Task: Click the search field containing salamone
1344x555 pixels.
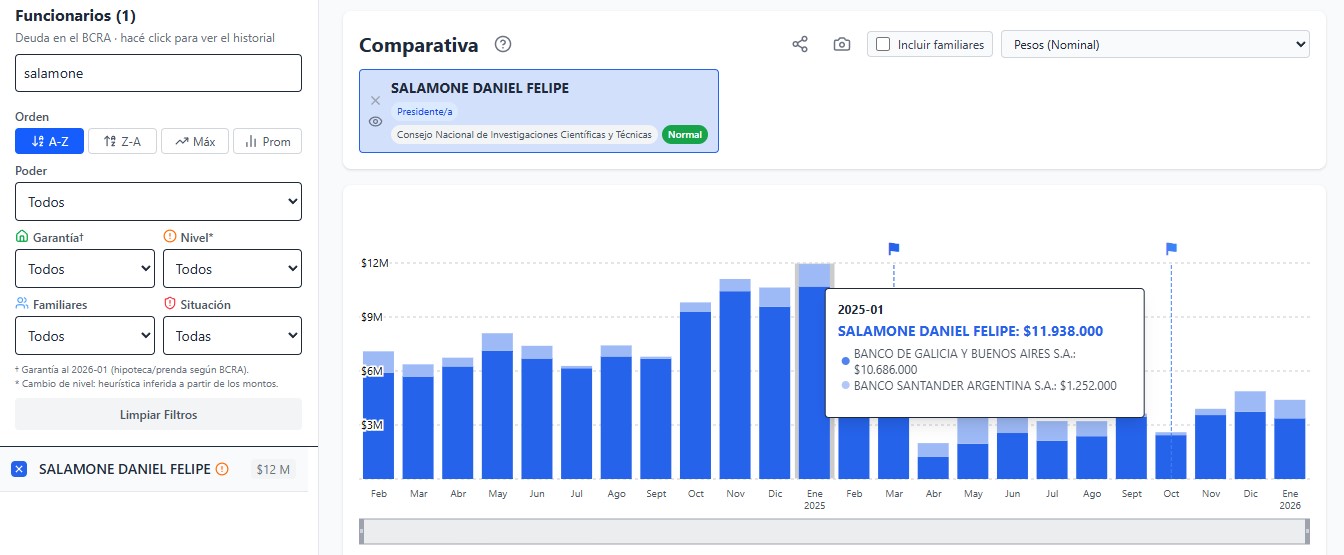Action: (158, 74)
